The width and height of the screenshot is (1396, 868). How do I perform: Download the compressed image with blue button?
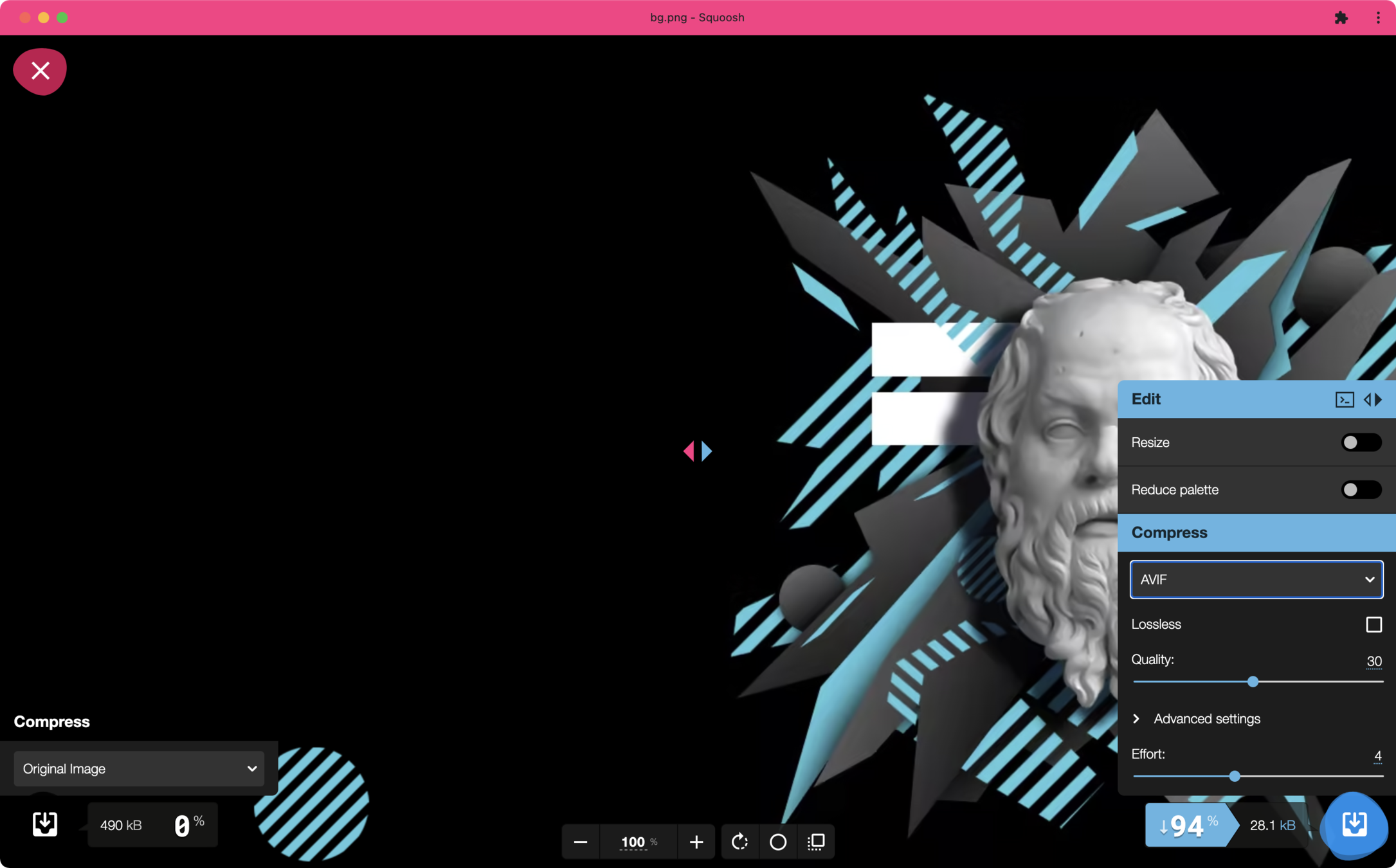click(1354, 824)
